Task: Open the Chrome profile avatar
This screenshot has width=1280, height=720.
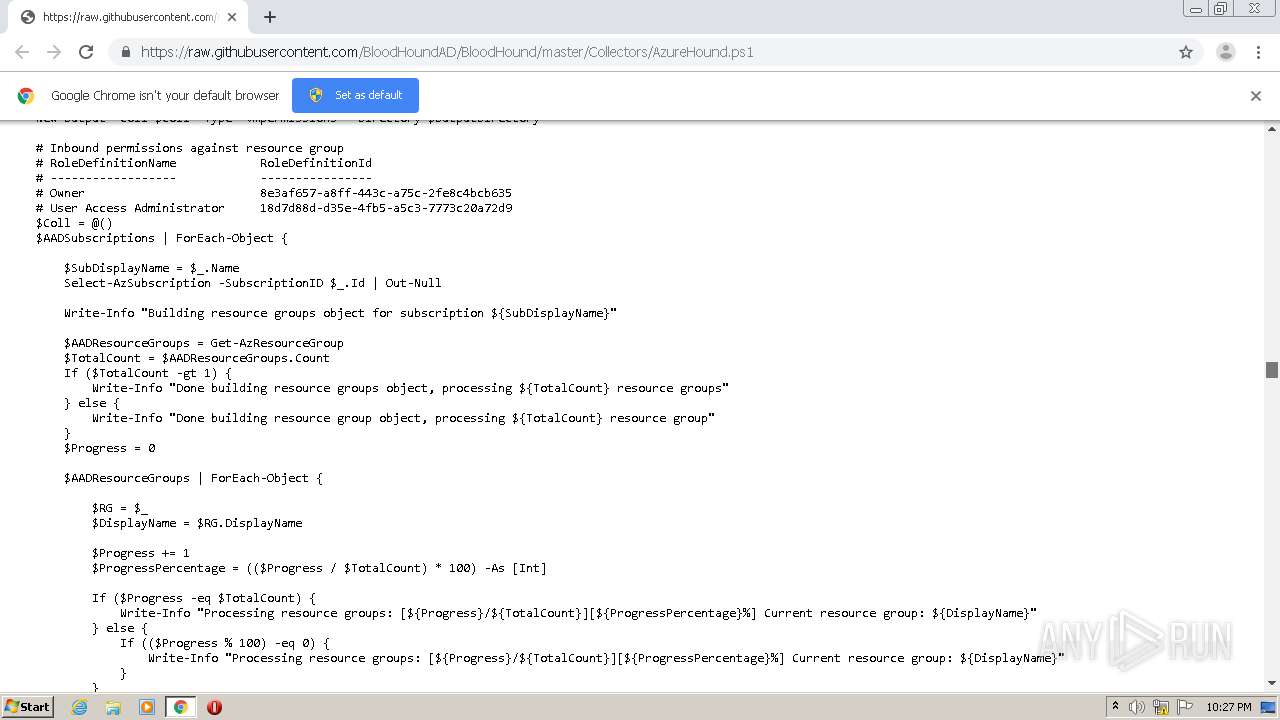Action: [1226, 52]
